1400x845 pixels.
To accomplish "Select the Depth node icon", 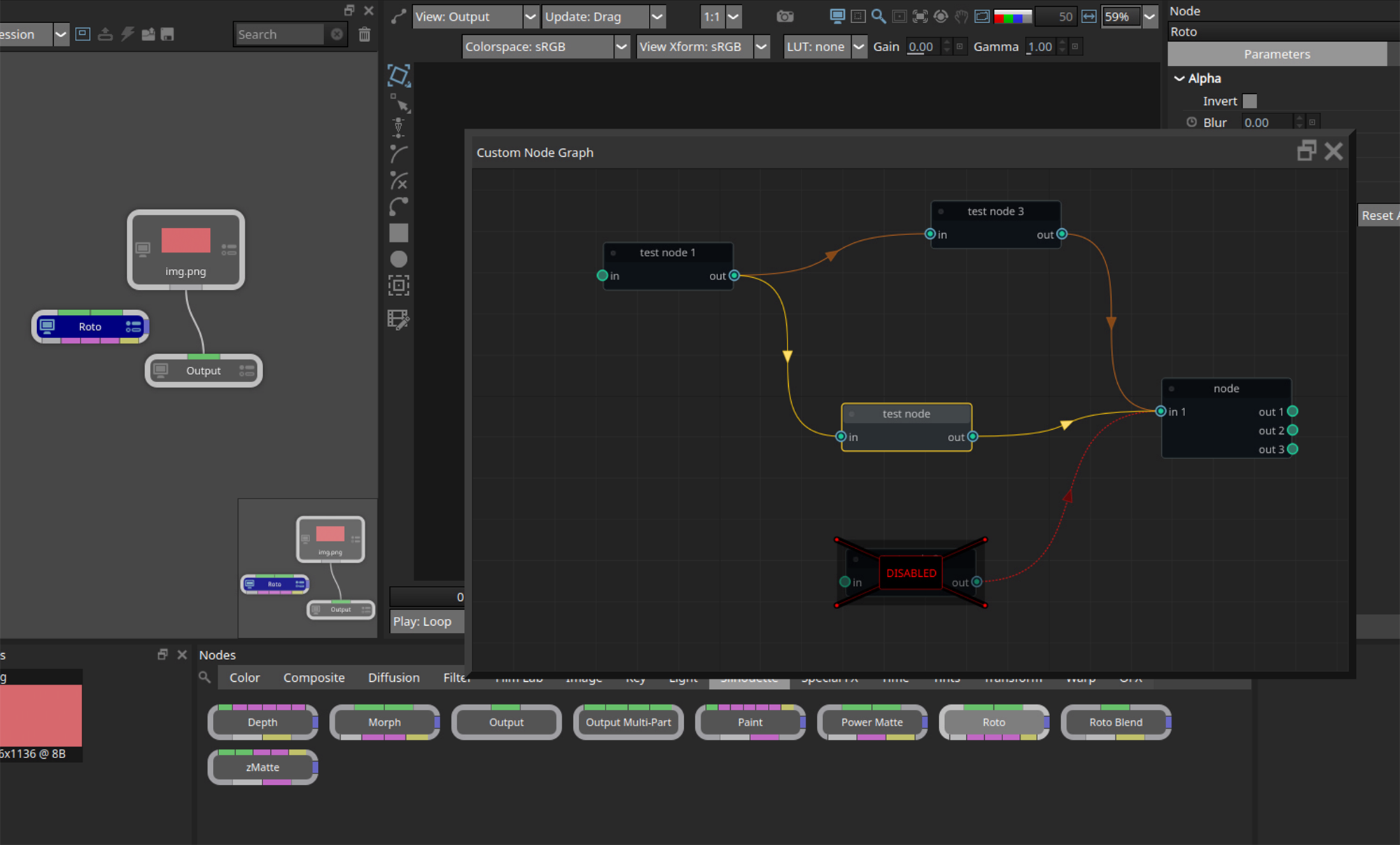I will pos(262,722).
